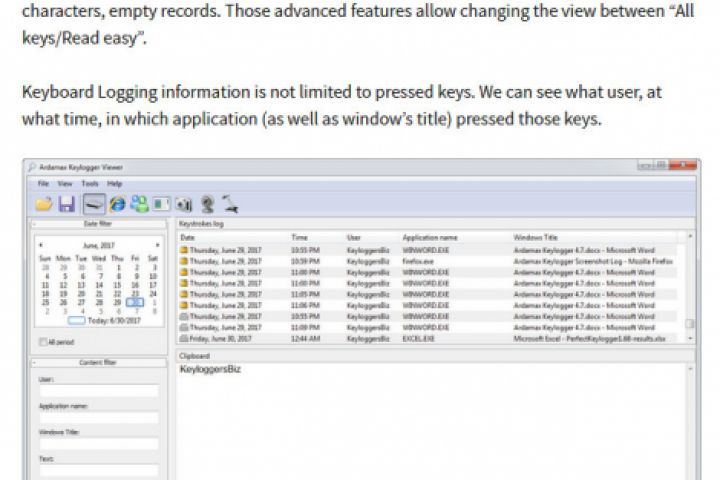The height and width of the screenshot is (480, 720).
Task: Select the 11:05 PM WINWORD.EXE log row
Action: (x=427, y=294)
